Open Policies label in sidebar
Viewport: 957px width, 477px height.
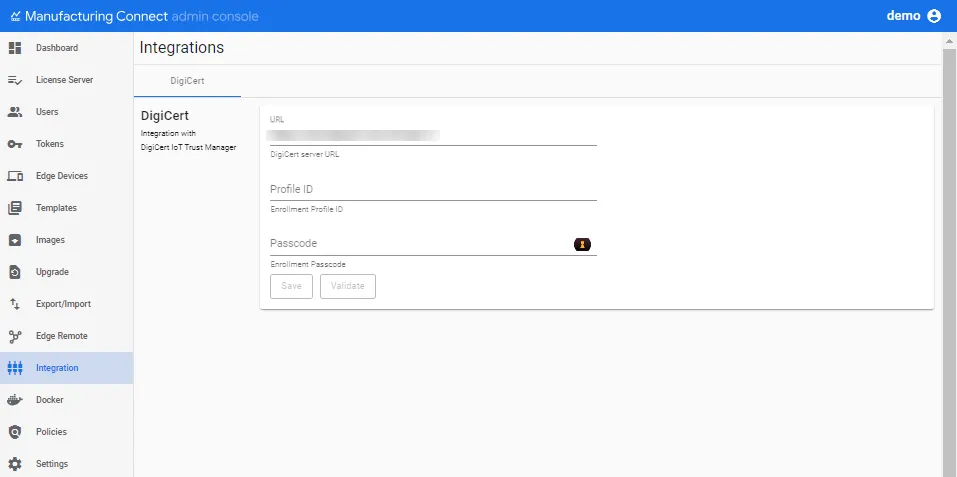[x=51, y=432]
